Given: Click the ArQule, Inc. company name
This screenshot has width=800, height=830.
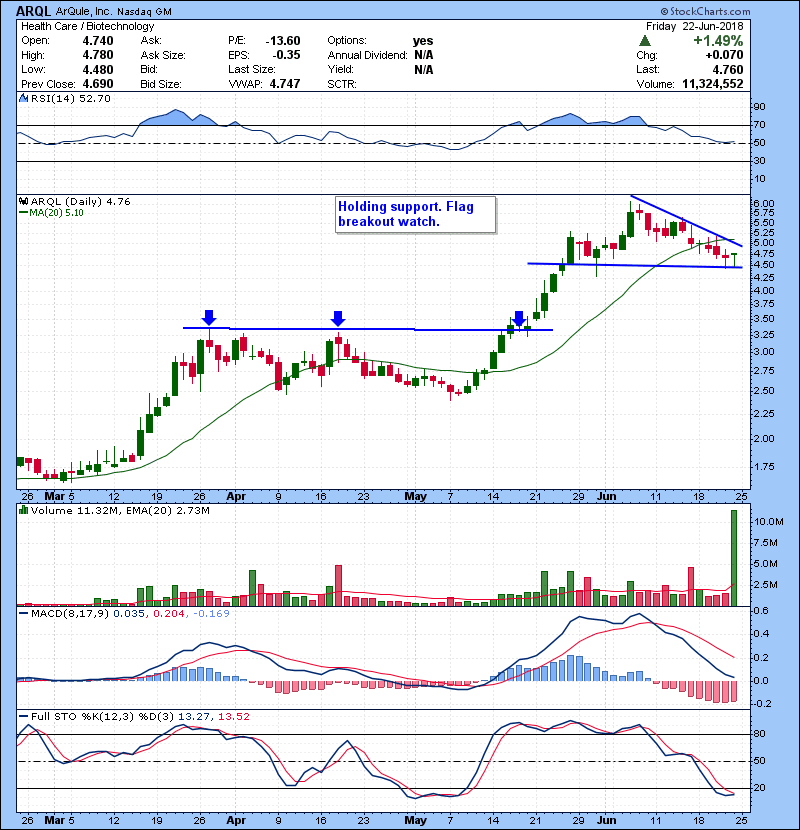Looking at the screenshot, I should pyautogui.click(x=84, y=11).
